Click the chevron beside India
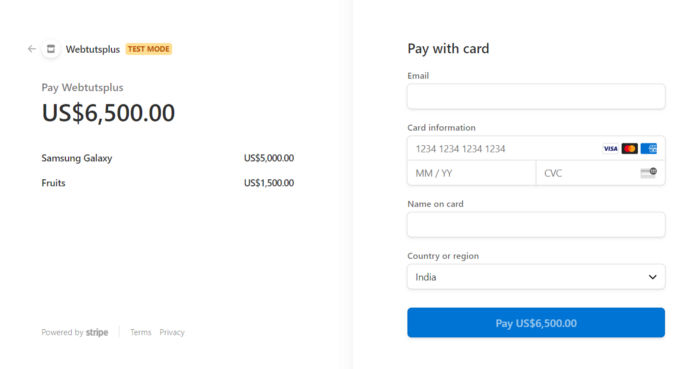The image size is (700, 369). coord(652,277)
